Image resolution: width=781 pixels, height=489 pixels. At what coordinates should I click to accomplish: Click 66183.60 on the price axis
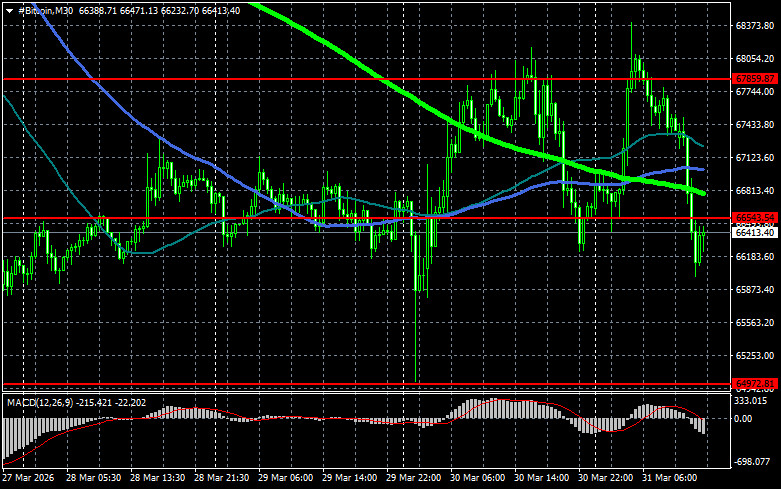[x=755, y=256]
